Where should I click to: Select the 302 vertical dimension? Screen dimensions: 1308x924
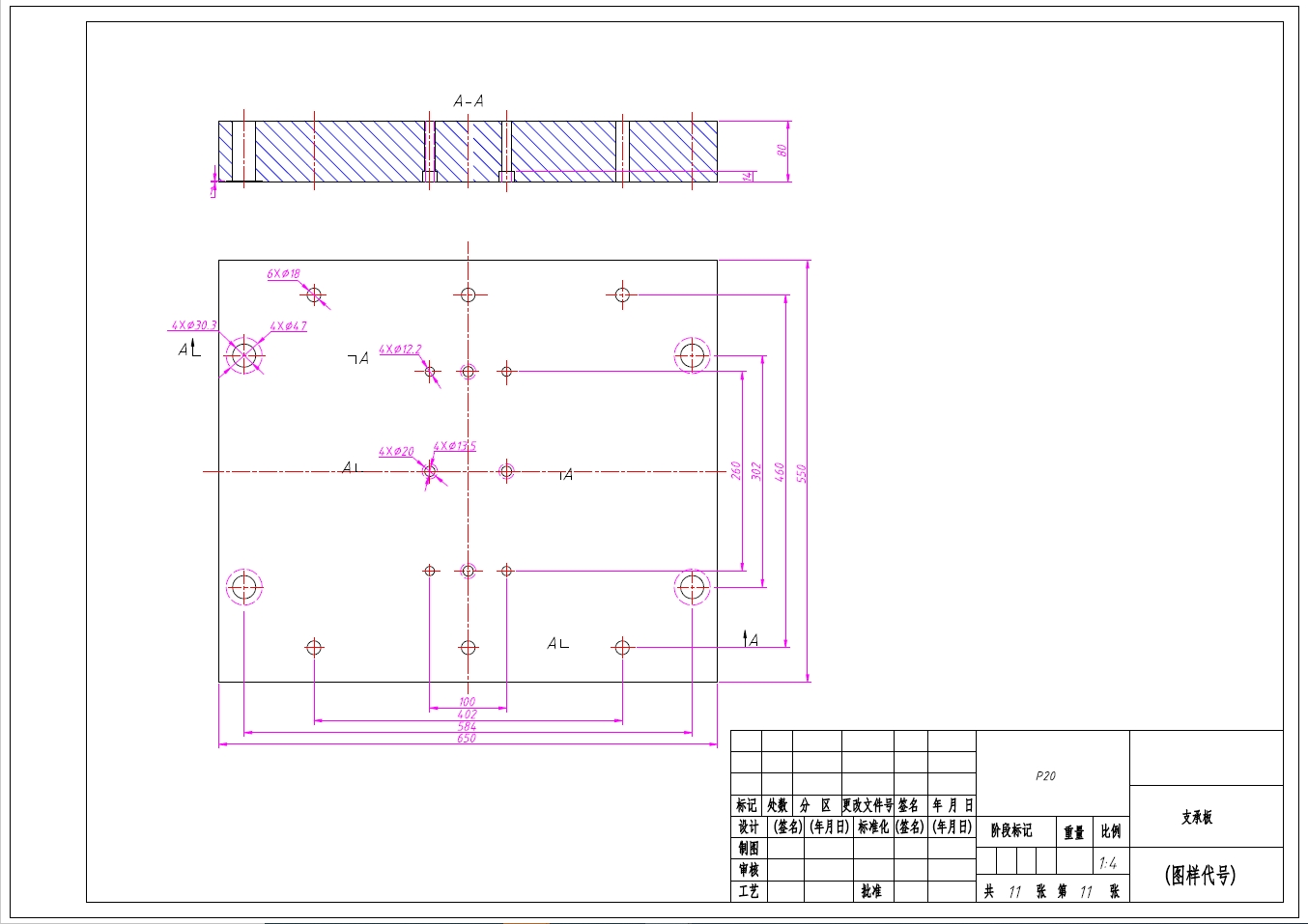coord(757,471)
